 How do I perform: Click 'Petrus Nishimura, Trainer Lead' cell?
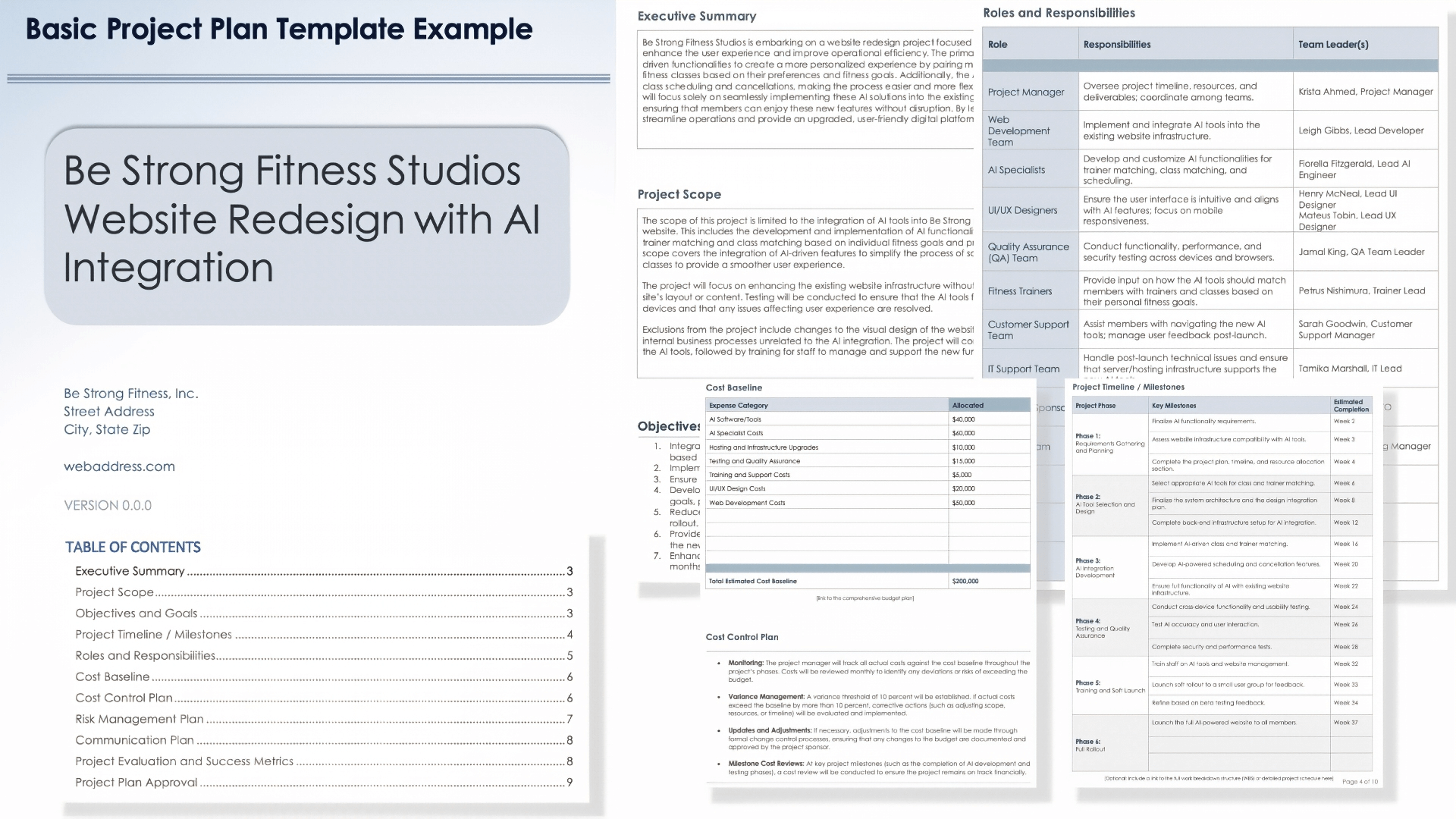click(1365, 291)
